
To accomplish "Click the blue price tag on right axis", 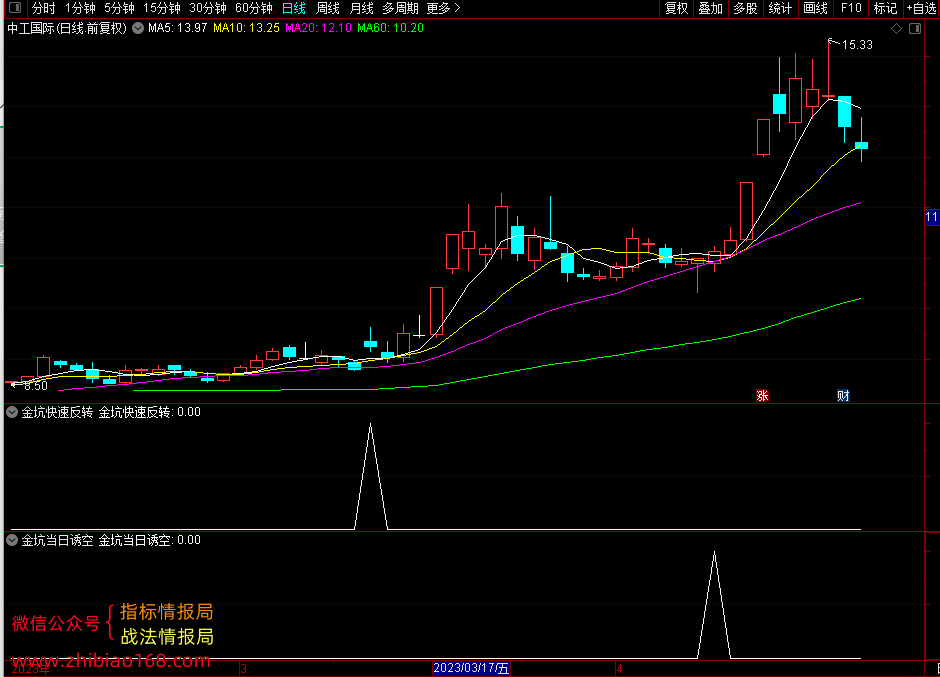I will coord(932,217).
